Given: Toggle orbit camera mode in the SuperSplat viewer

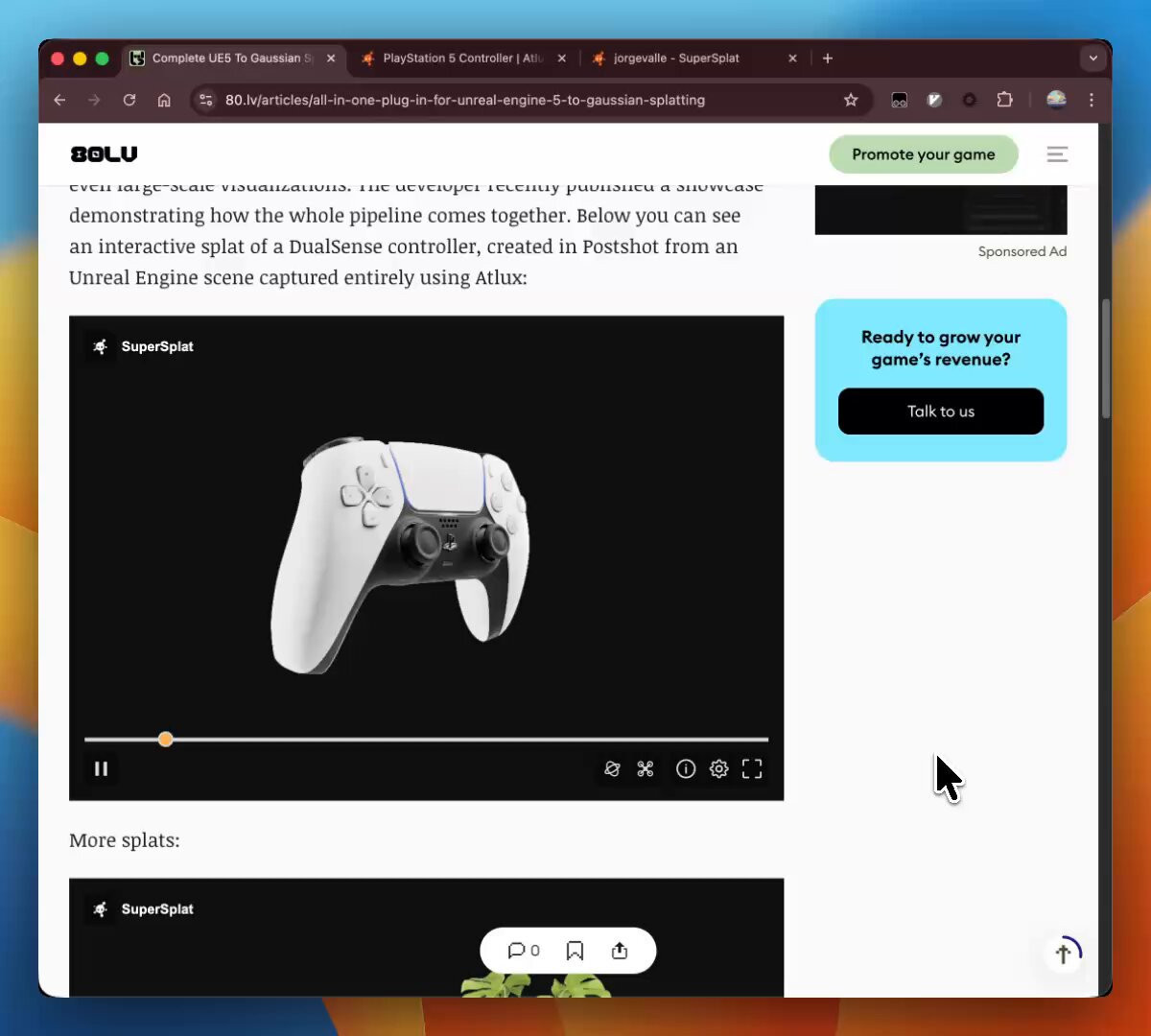Looking at the screenshot, I should point(612,768).
